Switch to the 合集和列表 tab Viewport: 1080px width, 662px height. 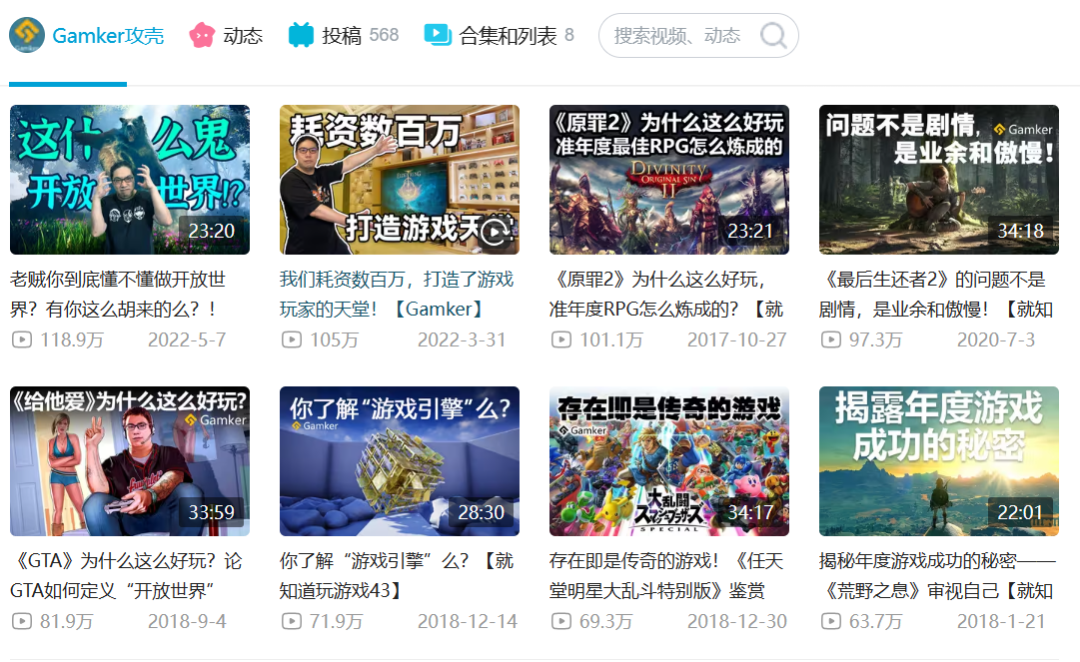[x=499, y=35]
